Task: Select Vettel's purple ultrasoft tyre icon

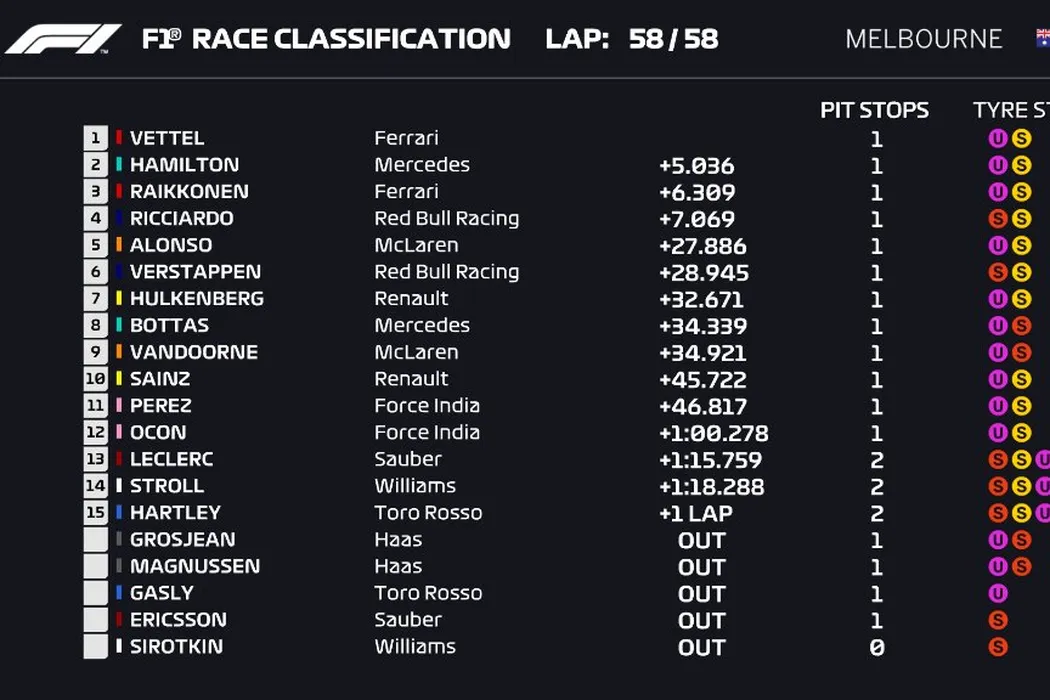Action: 997,139
